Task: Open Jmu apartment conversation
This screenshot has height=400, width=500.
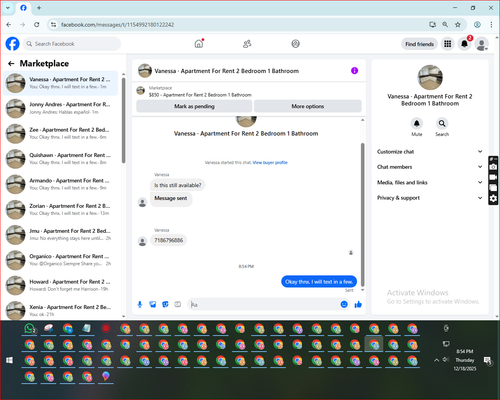Action: point(61,235)
